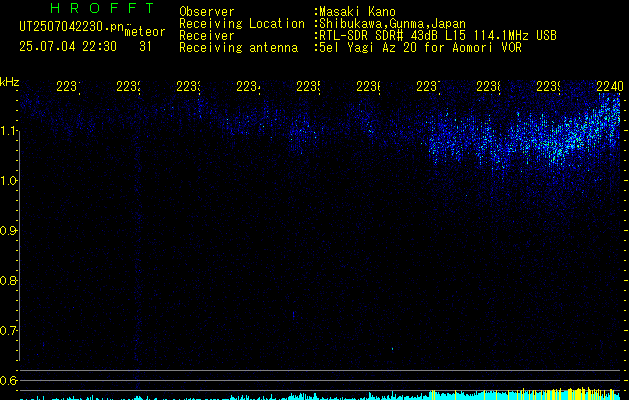629x400 pixels.
Task: Click the kHz axis unit label
Action: pyautogui.click(x=9, y=83)
